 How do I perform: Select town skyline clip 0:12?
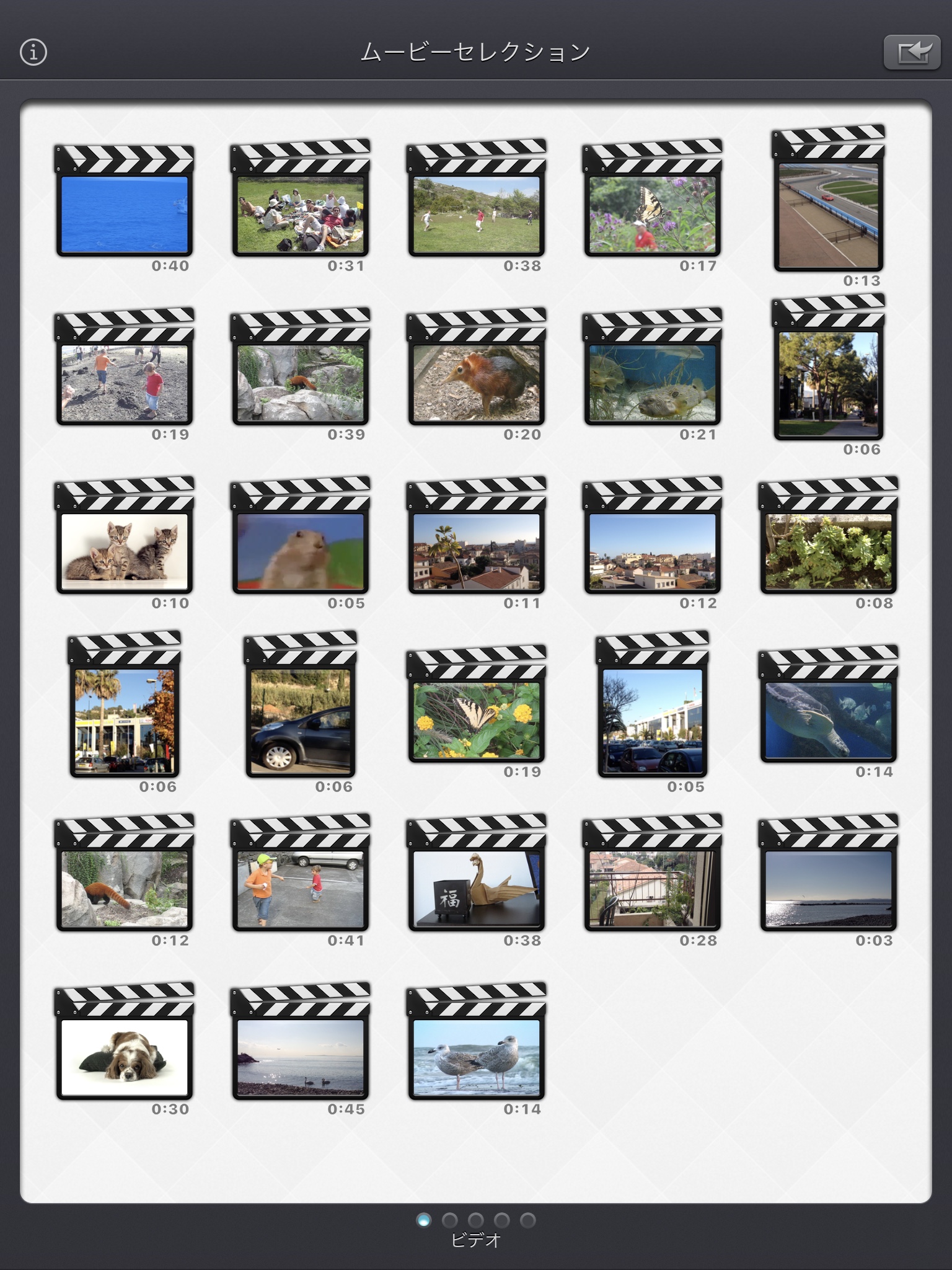point(653,536)
